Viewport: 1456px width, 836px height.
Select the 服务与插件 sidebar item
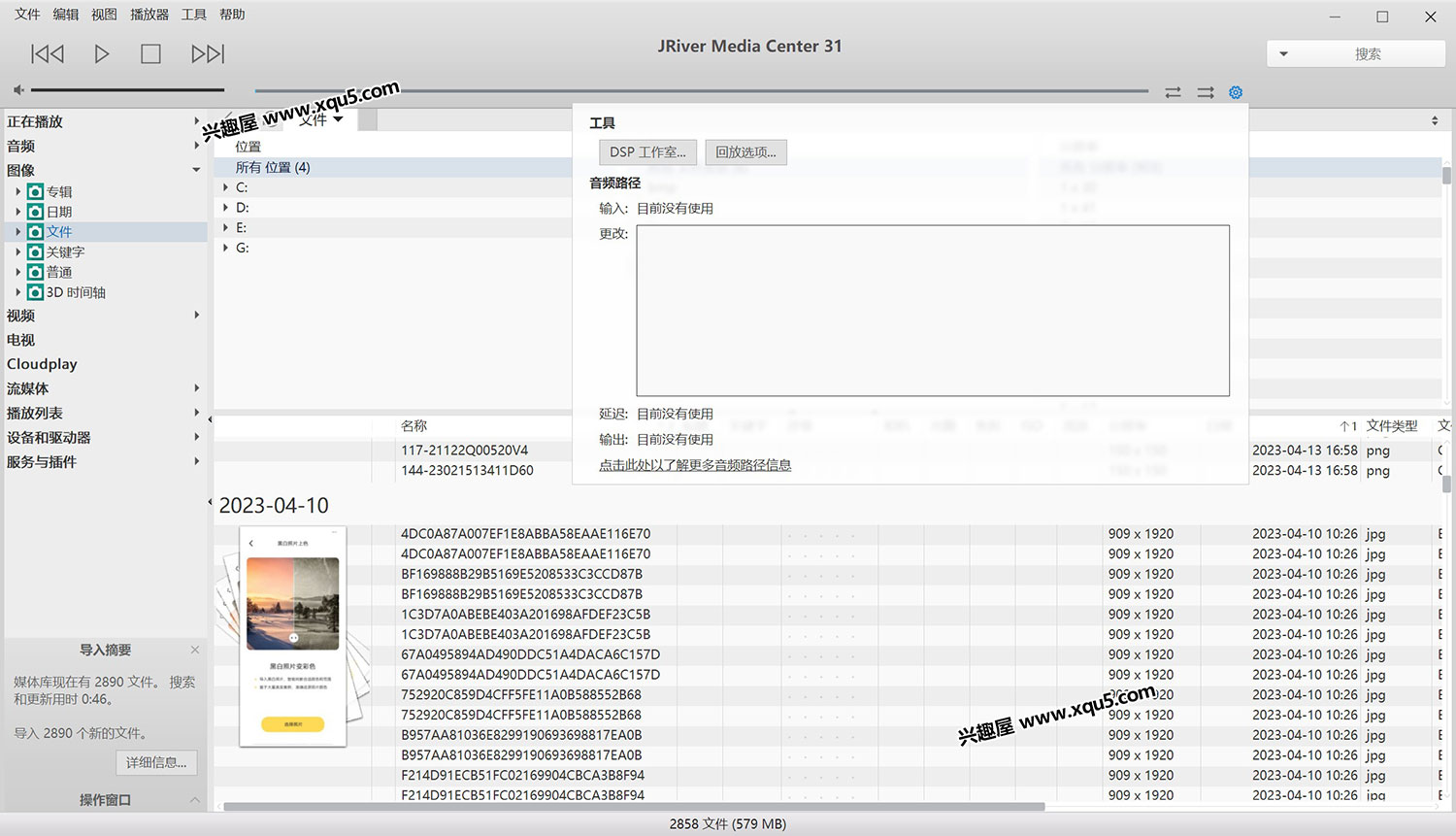(42, 462)
